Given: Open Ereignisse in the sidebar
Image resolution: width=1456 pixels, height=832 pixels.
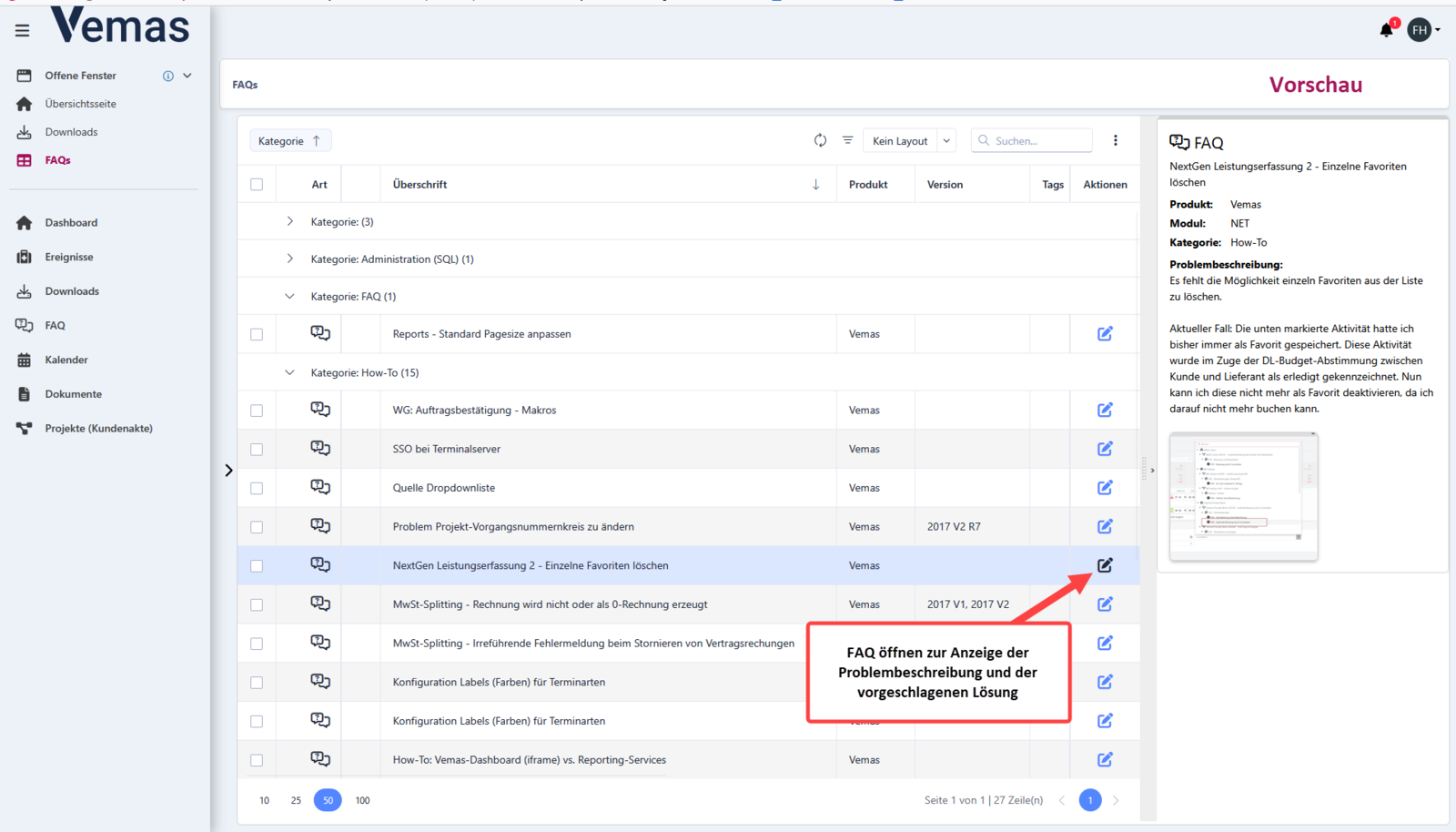Looking at the screenshot, I should click(x=69, y=257).
